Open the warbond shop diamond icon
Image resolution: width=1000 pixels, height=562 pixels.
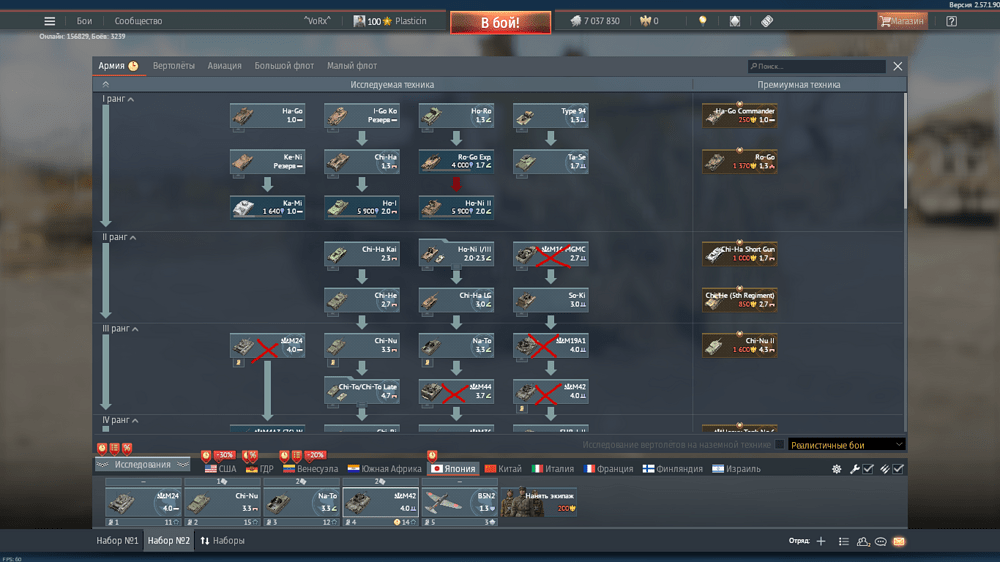[x=735, y=21]
